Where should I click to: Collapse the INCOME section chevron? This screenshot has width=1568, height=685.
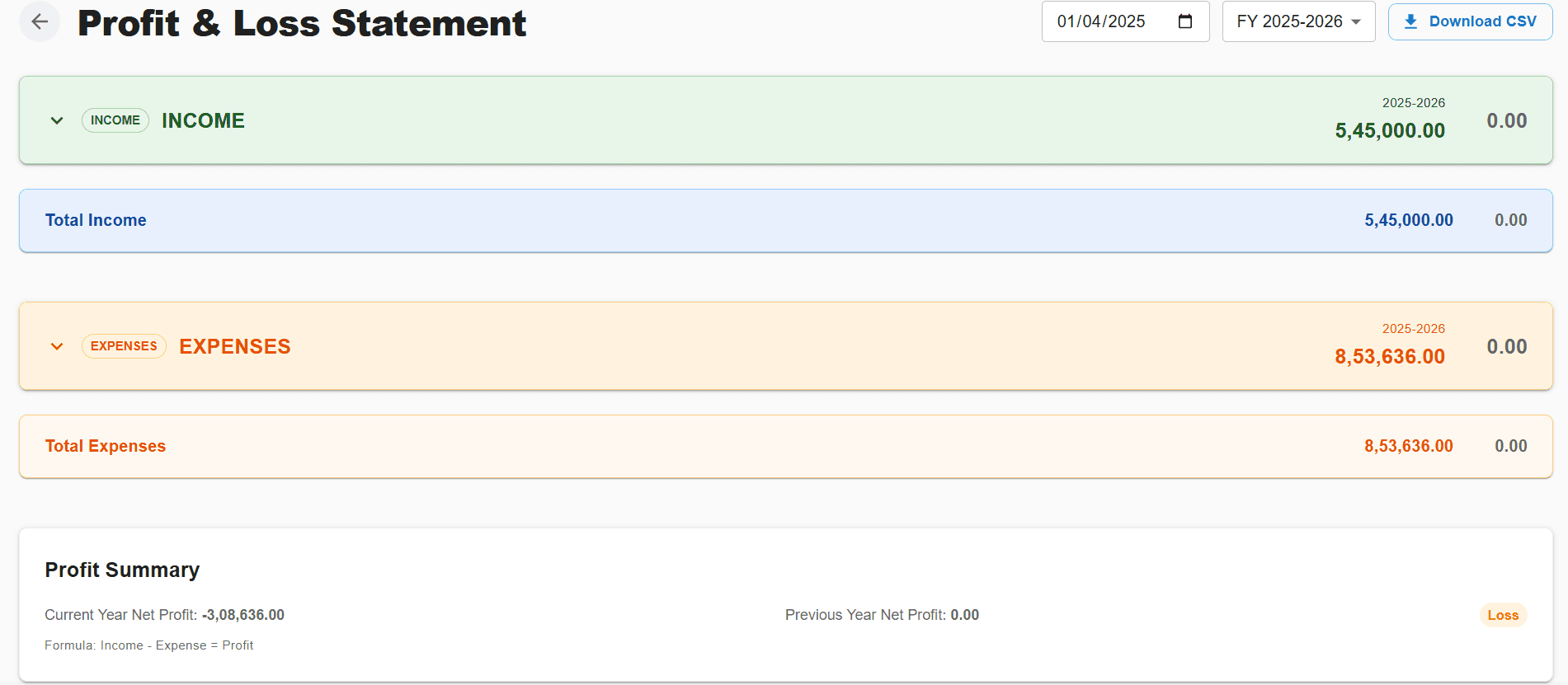(x=57, y=120)
